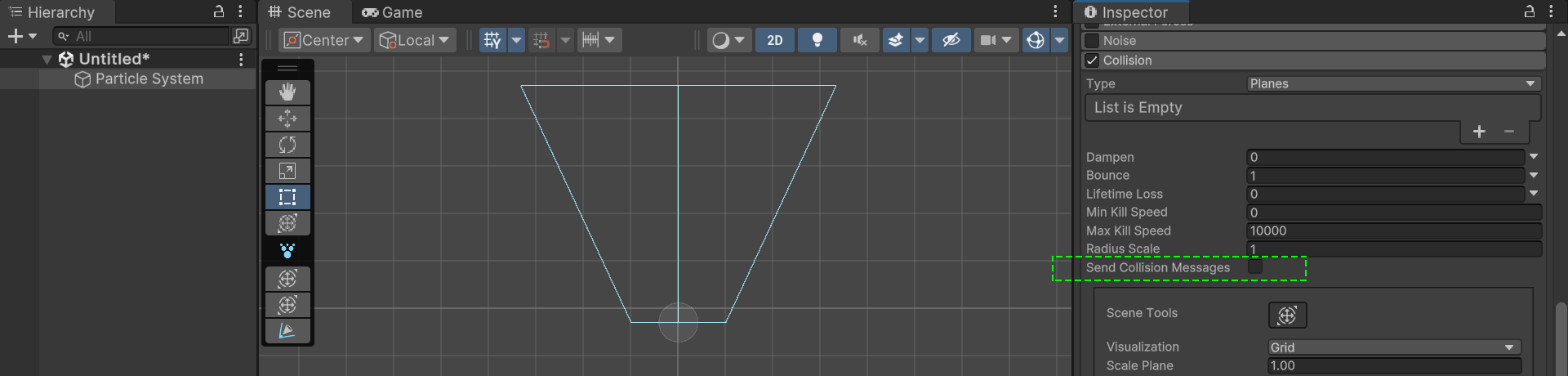Image resolution: width=1568 pixels, height=376 pixels.
Task: Collapse the Untitled scene in Hierarchy
Action: 47,59
